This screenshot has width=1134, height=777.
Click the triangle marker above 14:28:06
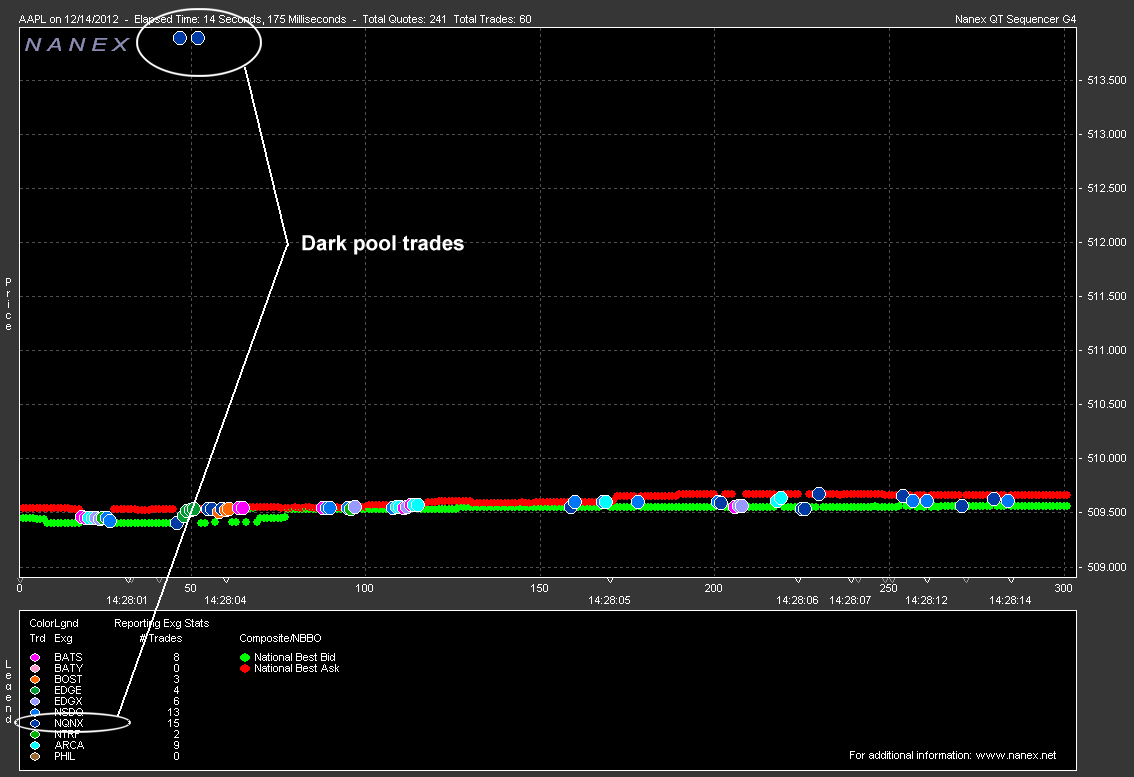pos(798,580)
